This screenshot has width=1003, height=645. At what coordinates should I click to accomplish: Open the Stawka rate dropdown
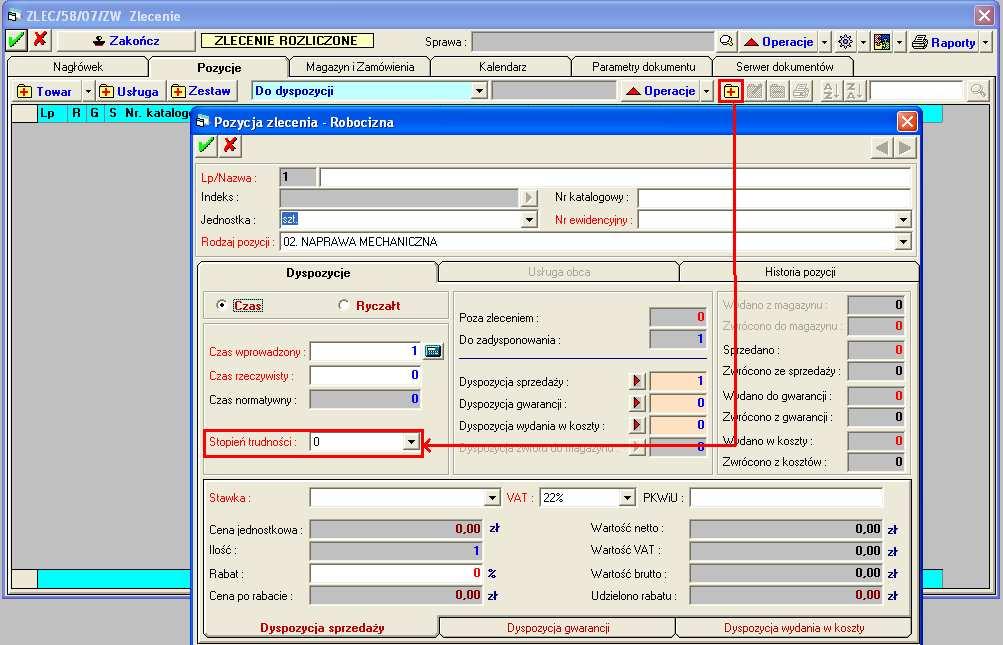pos(492,498)
